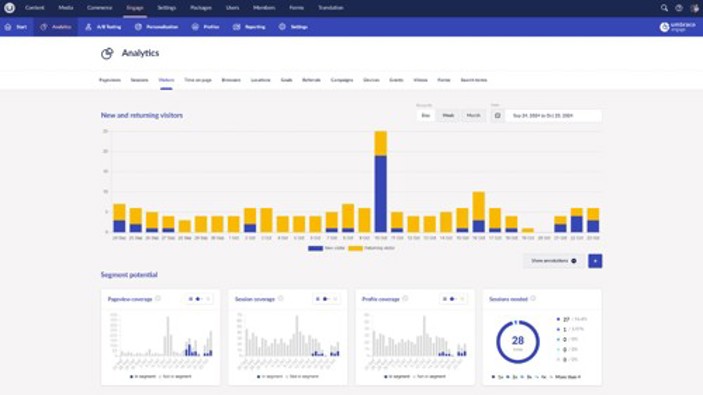Add annotation with blue plus button
The height and width of the screenshot is (395, 703).
coord(595,261)
